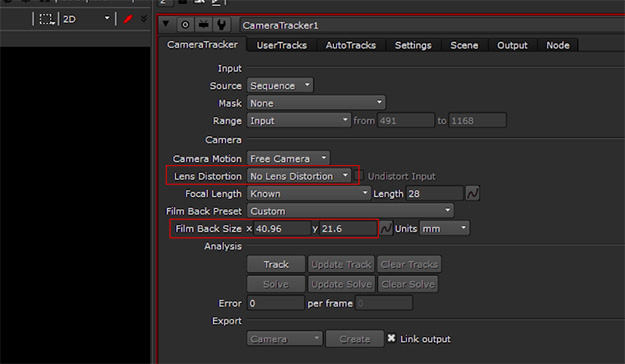Screen dimensions: 625x364
Task: Expand the double chevron viewer overflow
Action: [x=144, y=19]
